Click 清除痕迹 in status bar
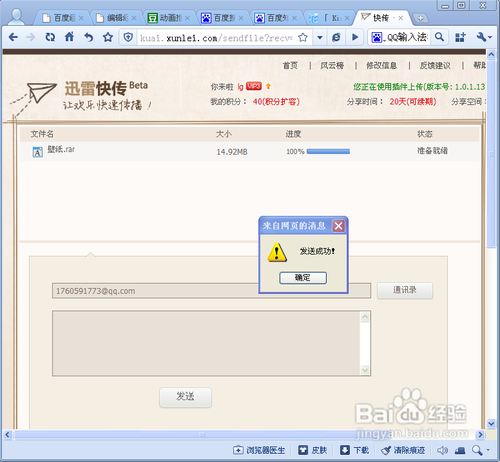The height and width of the screenshot is (462, 500). click(403, 450)
